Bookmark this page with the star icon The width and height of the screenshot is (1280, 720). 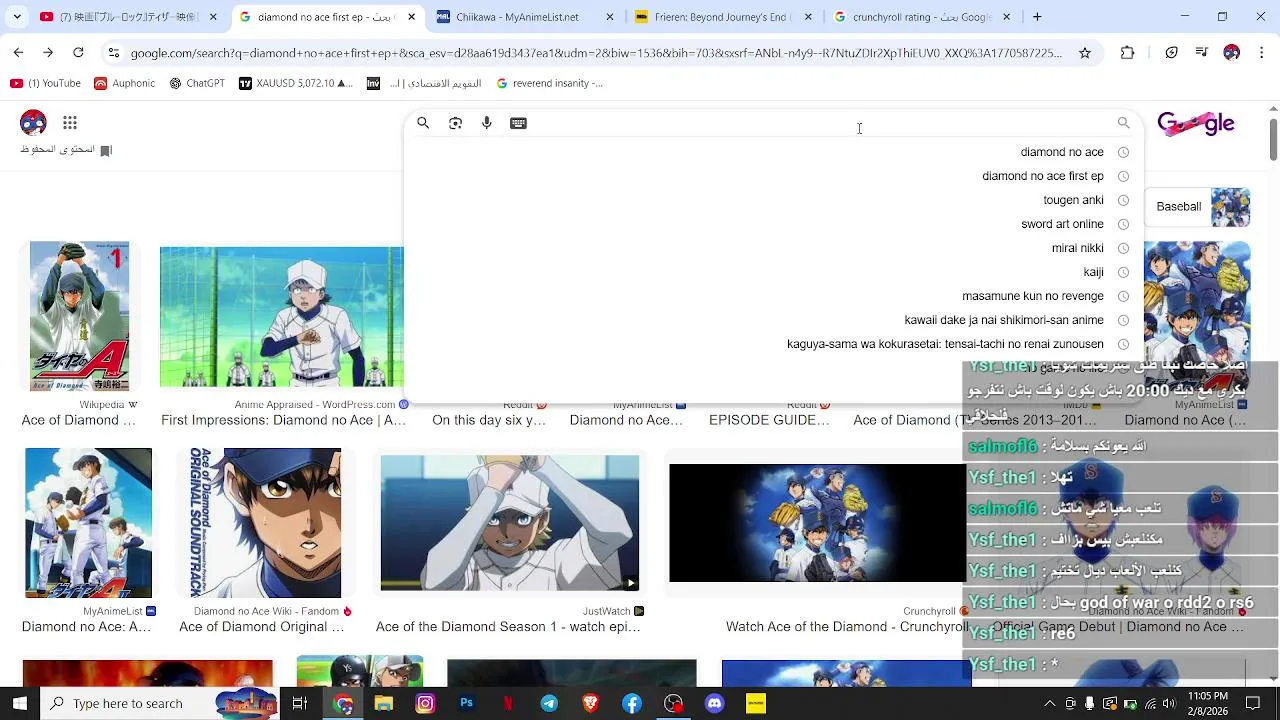pos(1085,53)
